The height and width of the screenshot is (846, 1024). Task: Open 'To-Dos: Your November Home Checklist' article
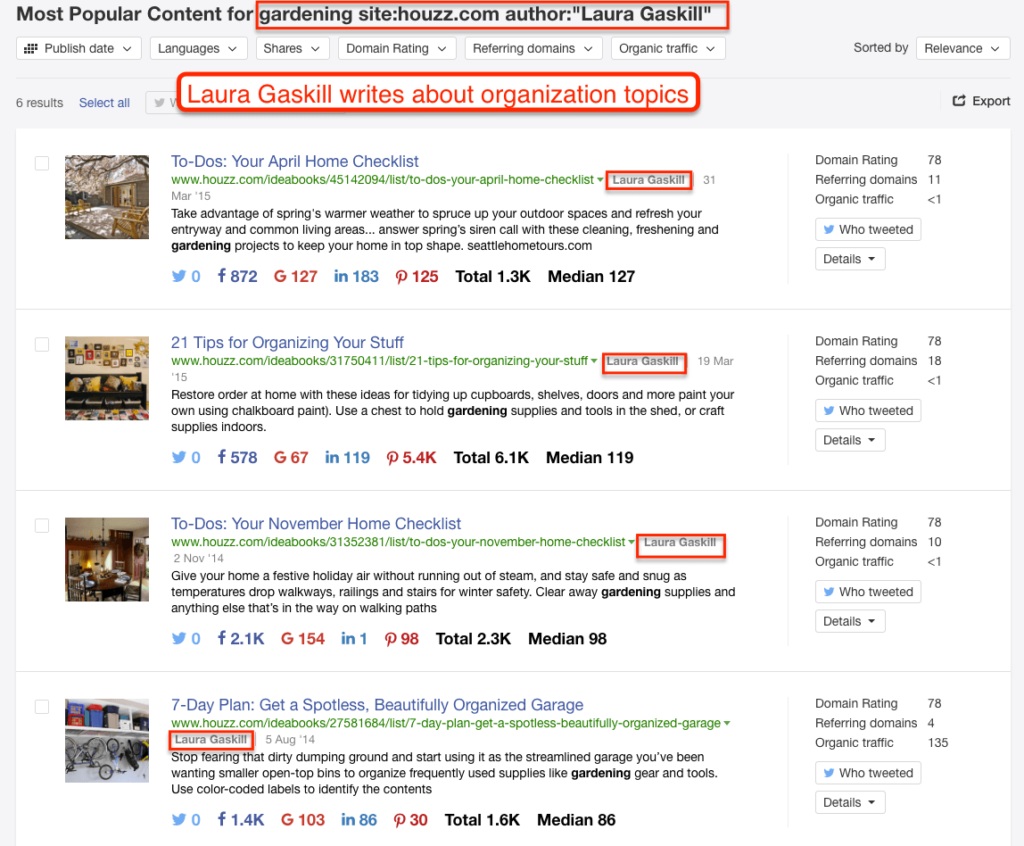click(316, 523)
